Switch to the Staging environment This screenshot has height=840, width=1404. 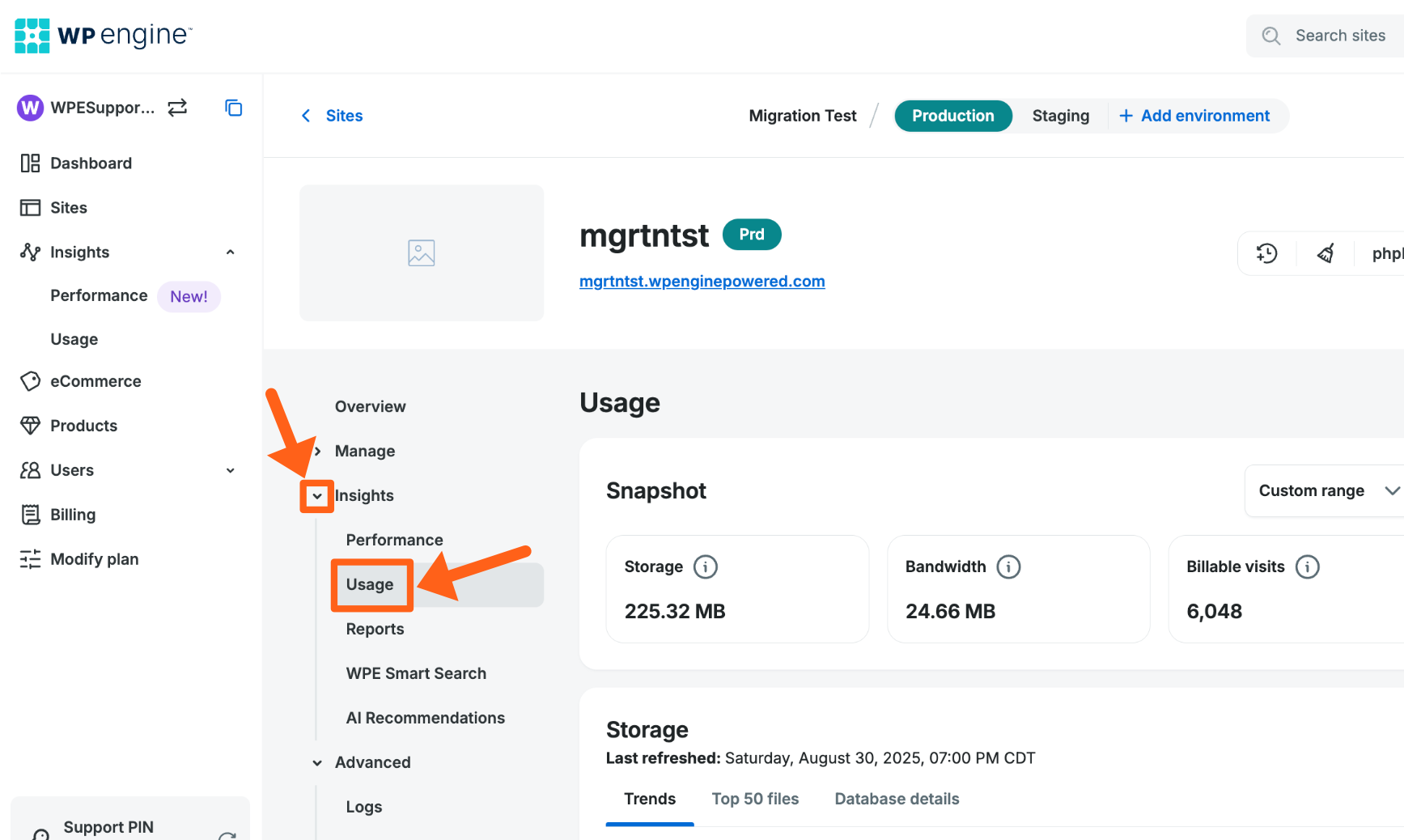point(1060,116)
